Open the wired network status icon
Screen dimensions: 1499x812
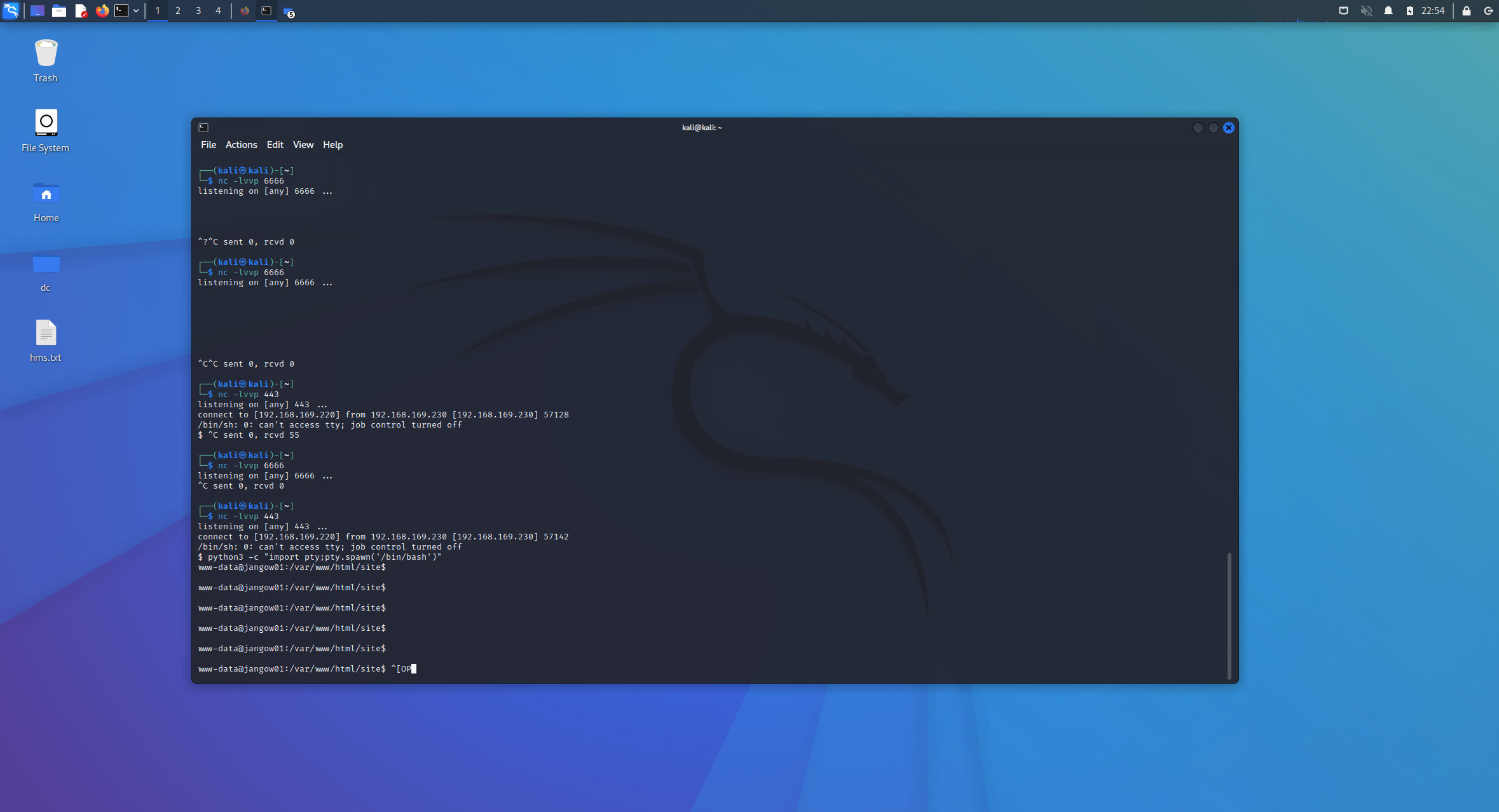1343,11
